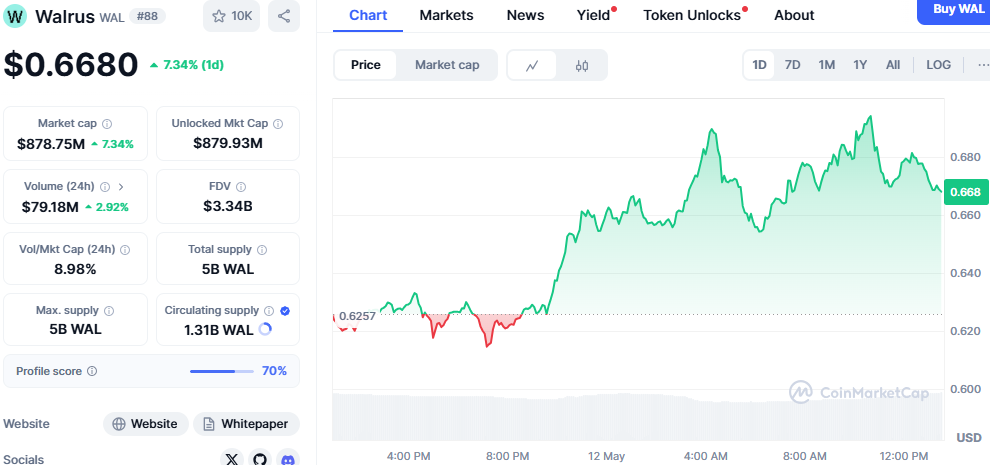Set chart range to 1Y
The height and width of the screenshot is (465, 990).
(860, 65)
